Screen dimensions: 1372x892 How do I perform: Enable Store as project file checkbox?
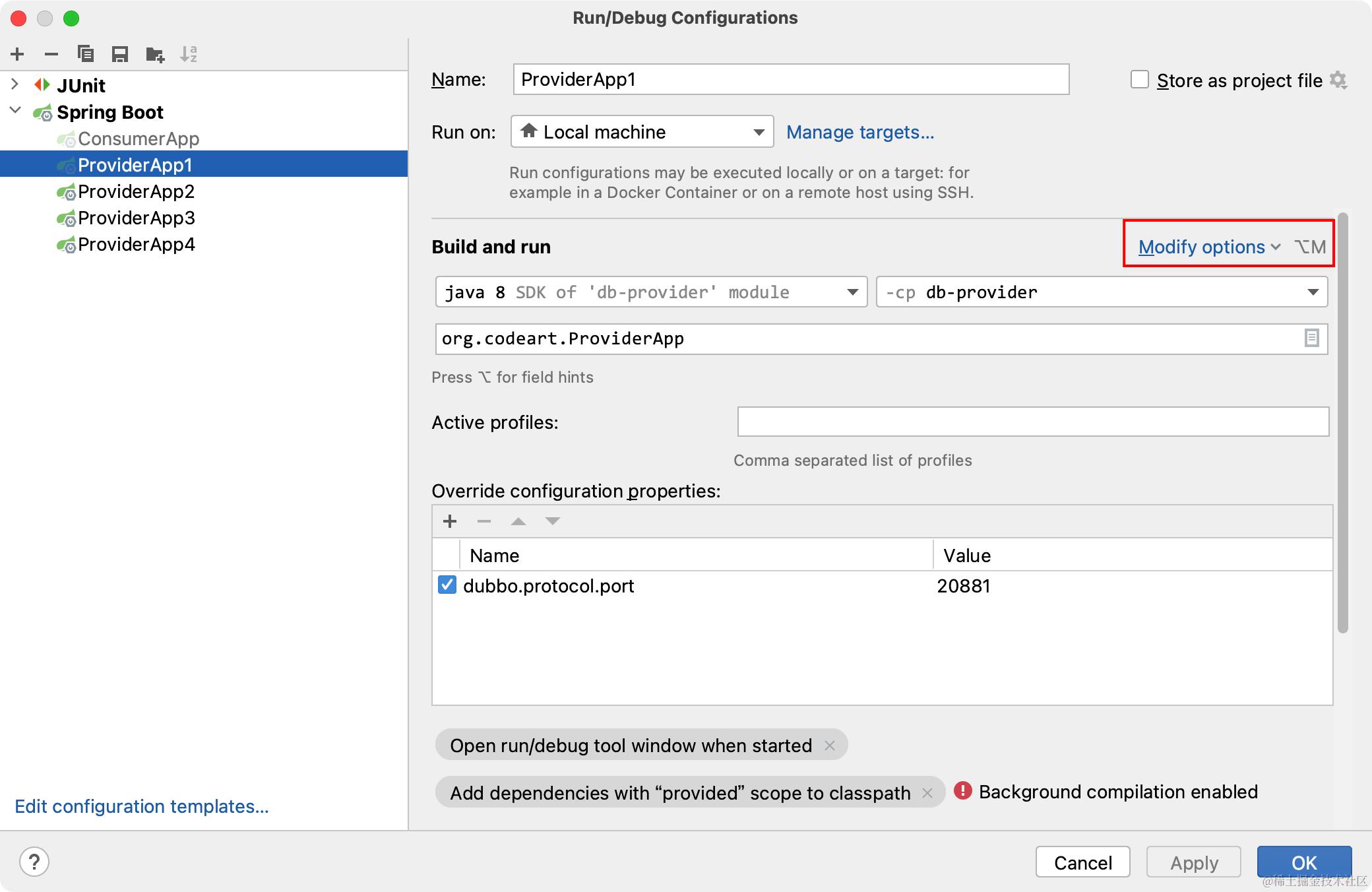tap(1139, 80)
